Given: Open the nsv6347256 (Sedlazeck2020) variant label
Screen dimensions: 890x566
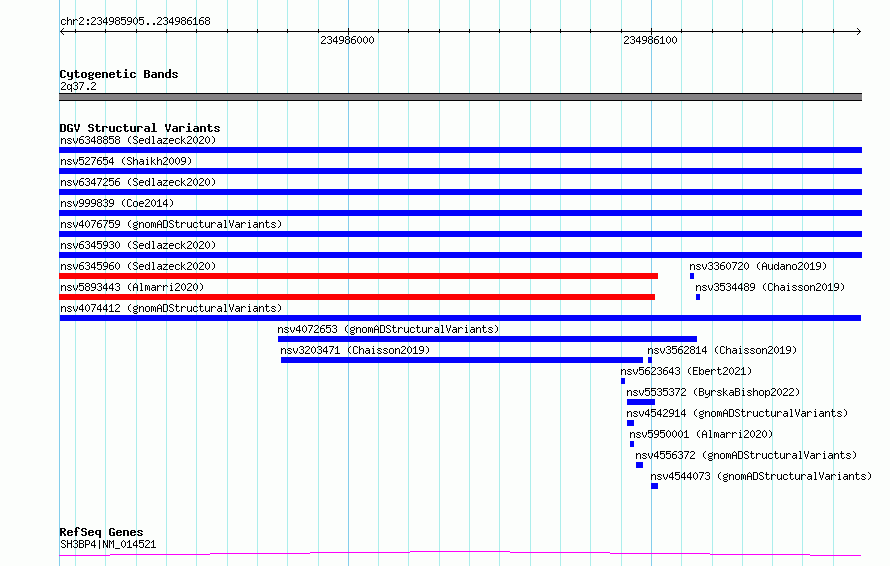Looking at the screenshot, I should pos(138,182).
